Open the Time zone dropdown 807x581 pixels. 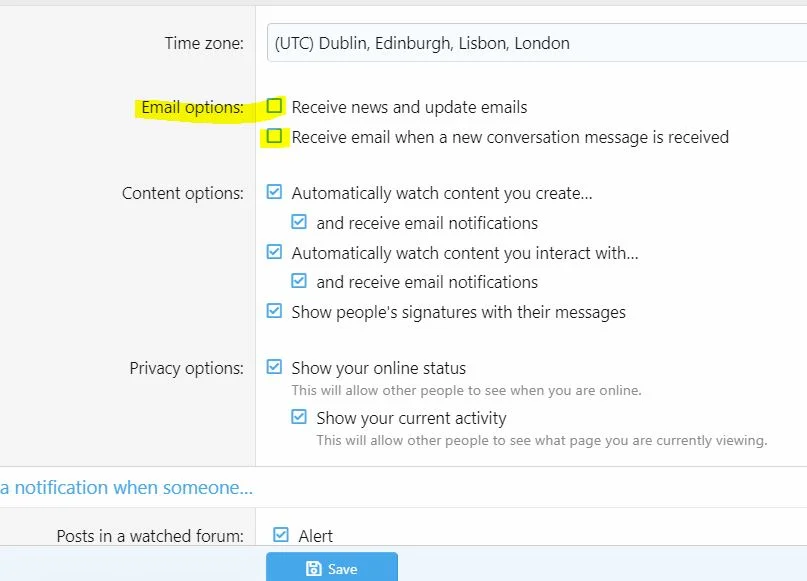coord(535,43)
